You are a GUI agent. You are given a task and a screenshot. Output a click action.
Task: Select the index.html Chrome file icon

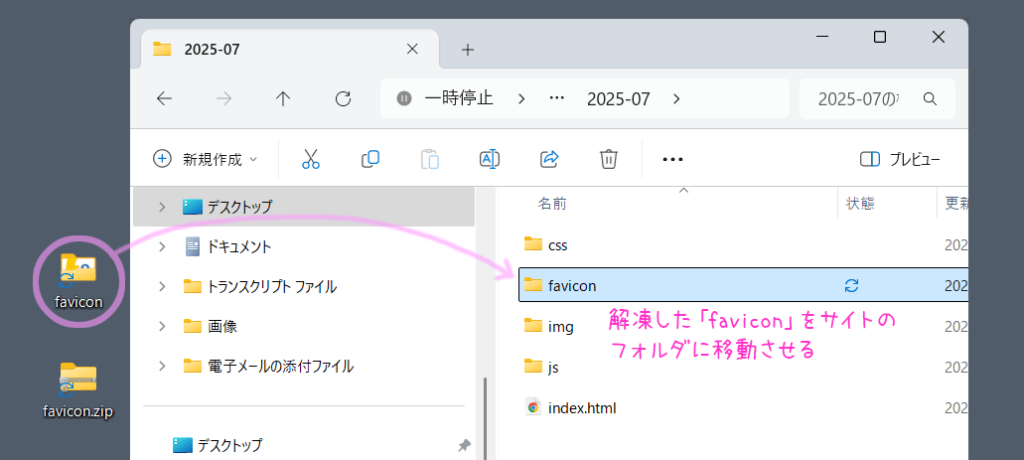pos(534,407)
